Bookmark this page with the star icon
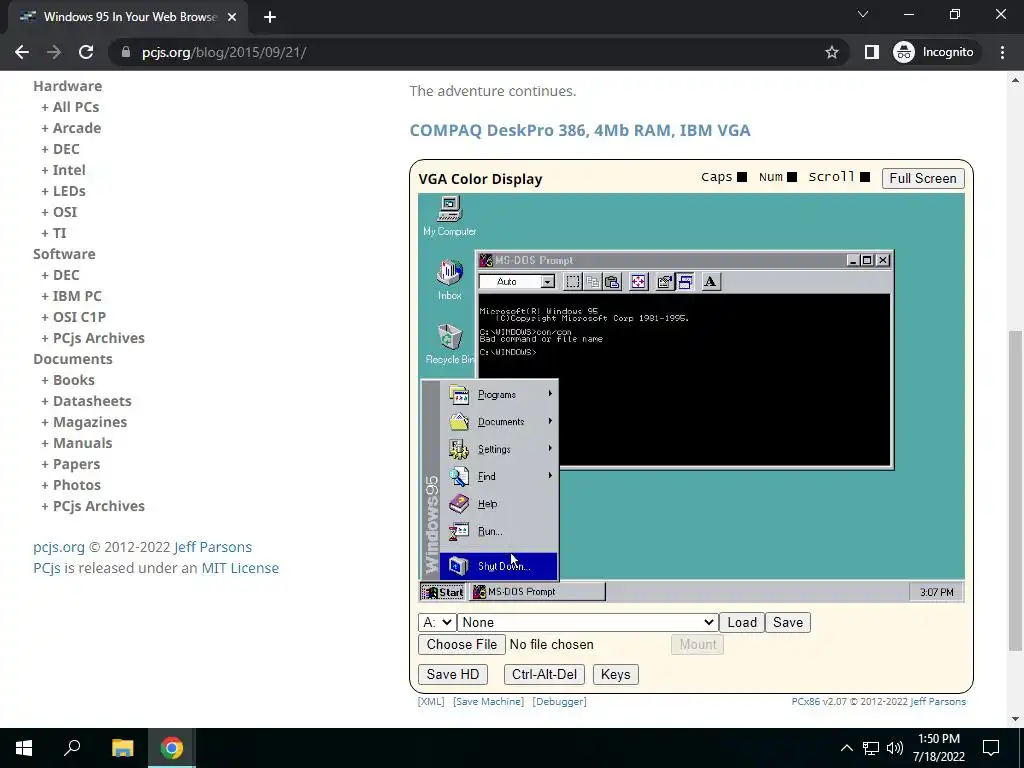 (x=831, y=52)
